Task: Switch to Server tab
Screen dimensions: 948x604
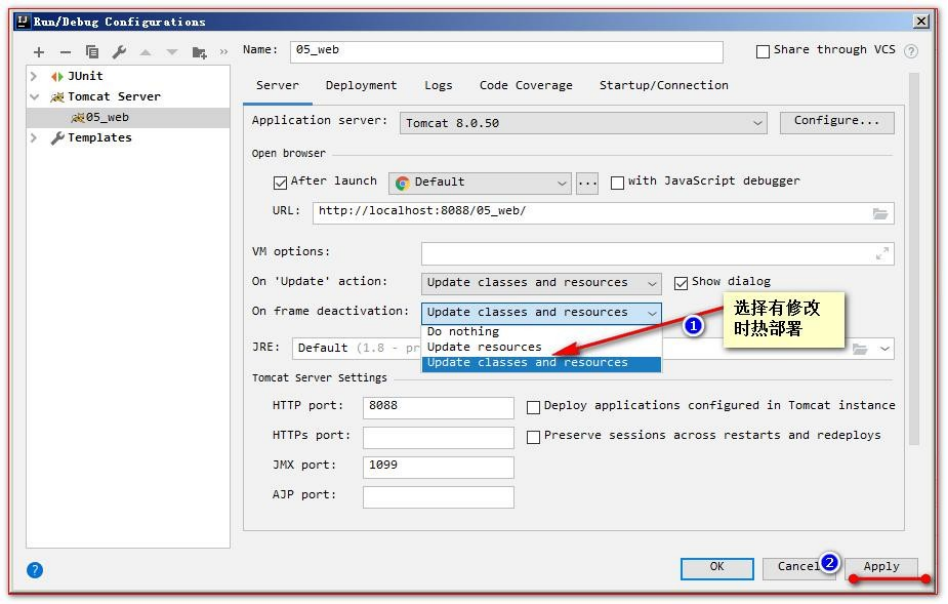Action: [278, 85]
